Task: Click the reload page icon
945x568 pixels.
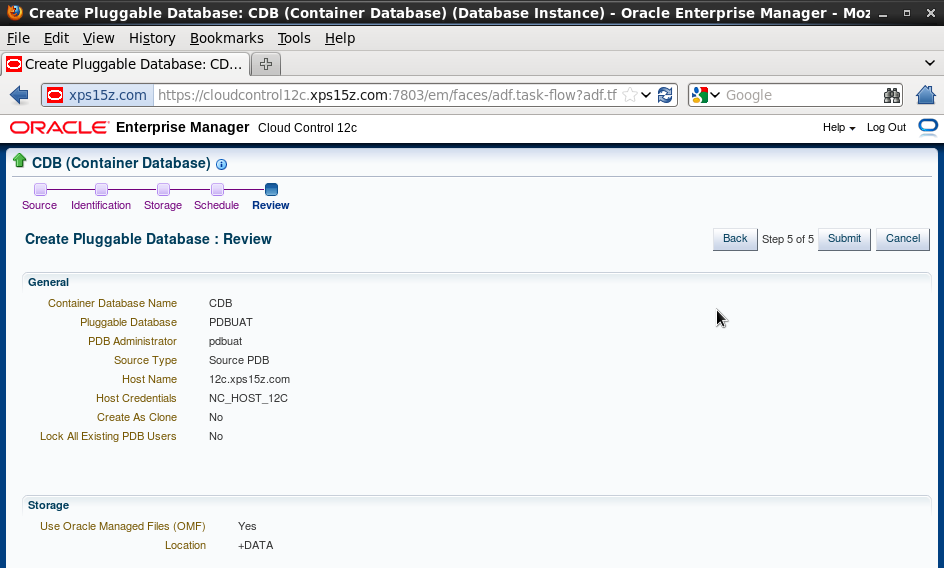Action: tap(665, 95)
